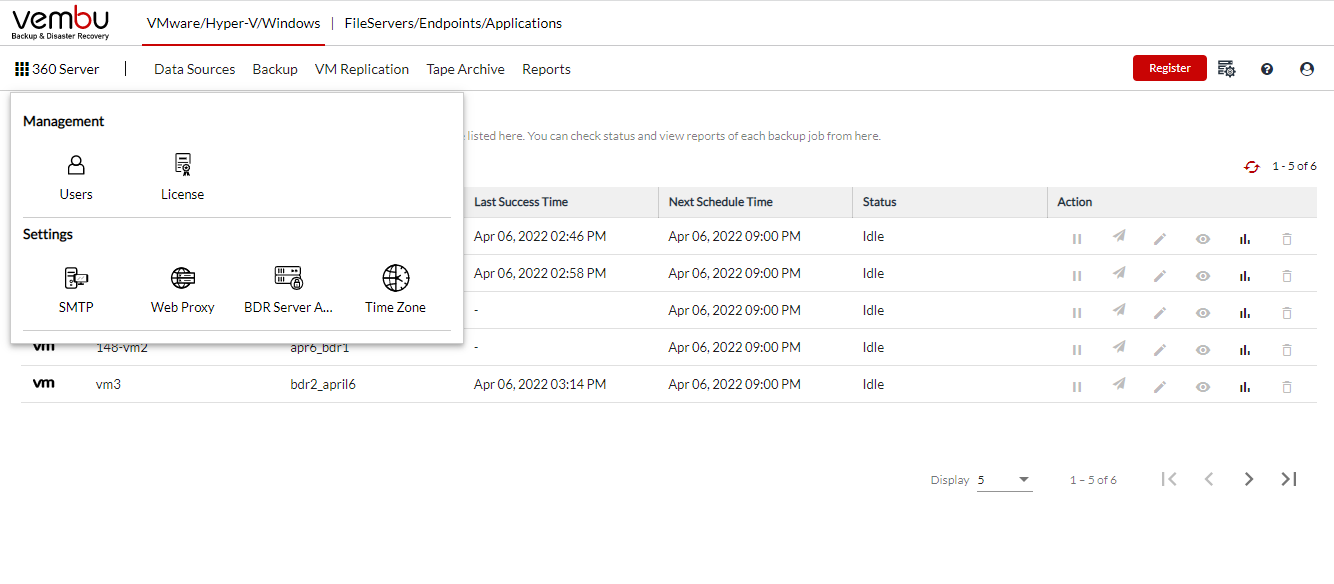This screenshot has width=1334, height=584.
Task: View the 148-vm2 backup job
Action: point(1203,349)
